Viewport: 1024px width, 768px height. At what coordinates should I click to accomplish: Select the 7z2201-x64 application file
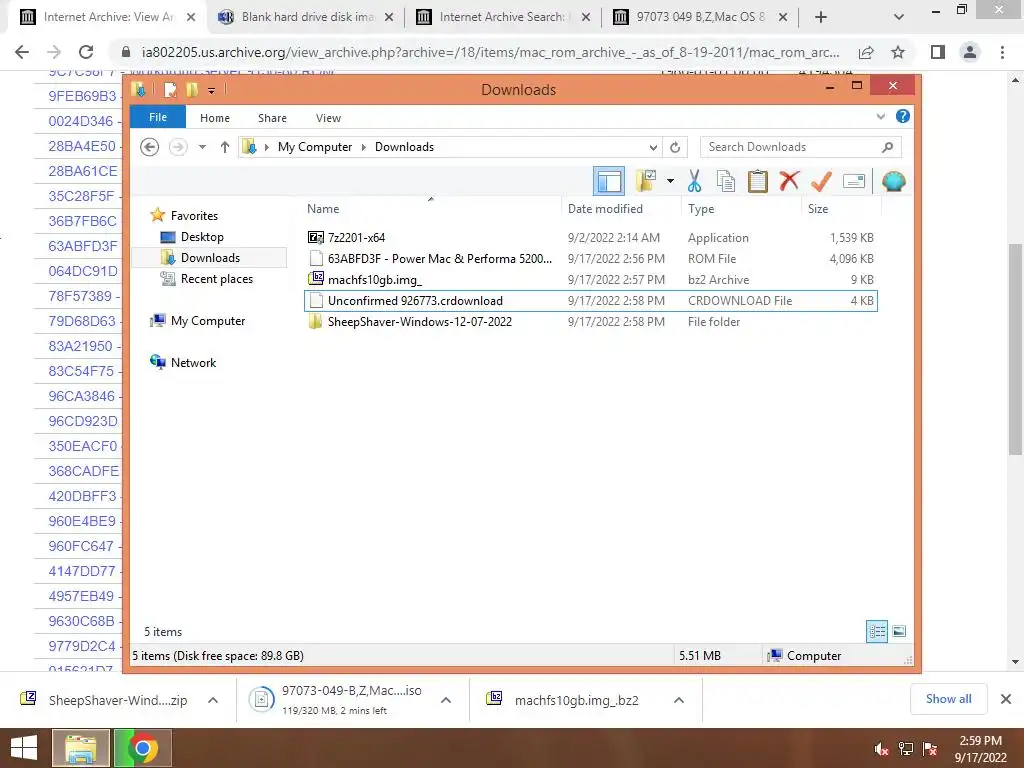(590, 238)
